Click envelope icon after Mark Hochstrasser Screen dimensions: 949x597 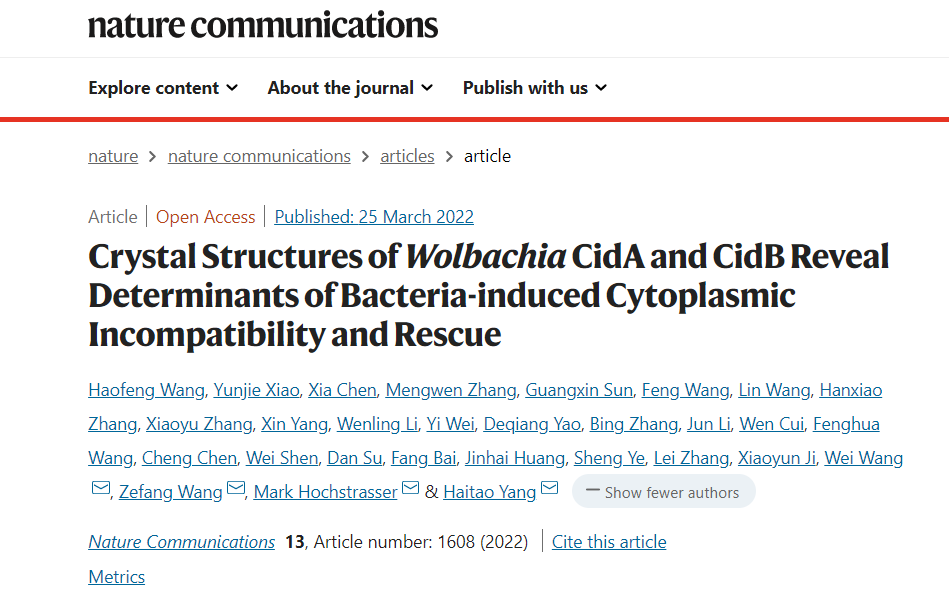pyautogui.click(x=410, y=489)
